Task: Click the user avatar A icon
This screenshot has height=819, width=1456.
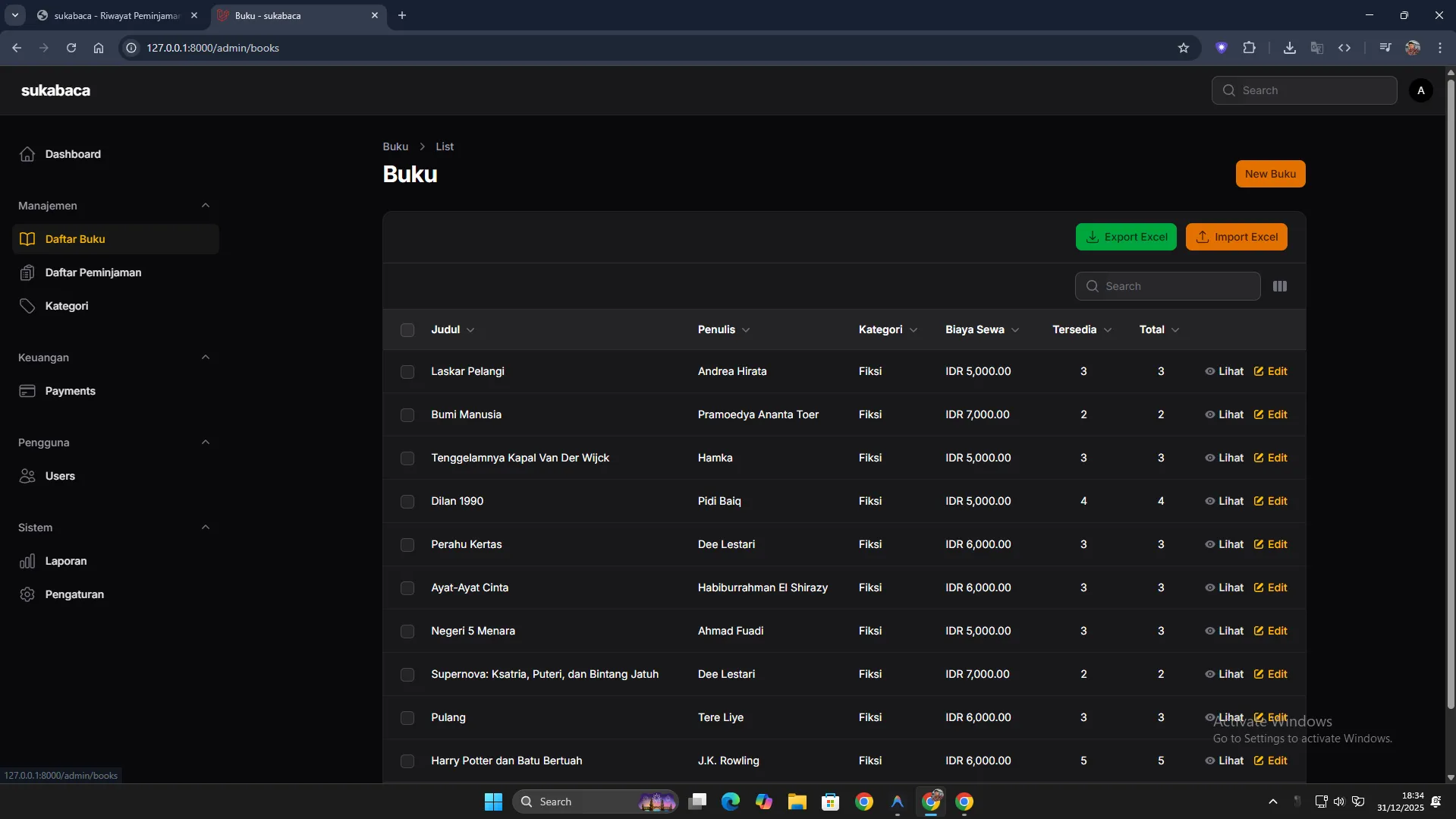Action: coord(1420,90)
